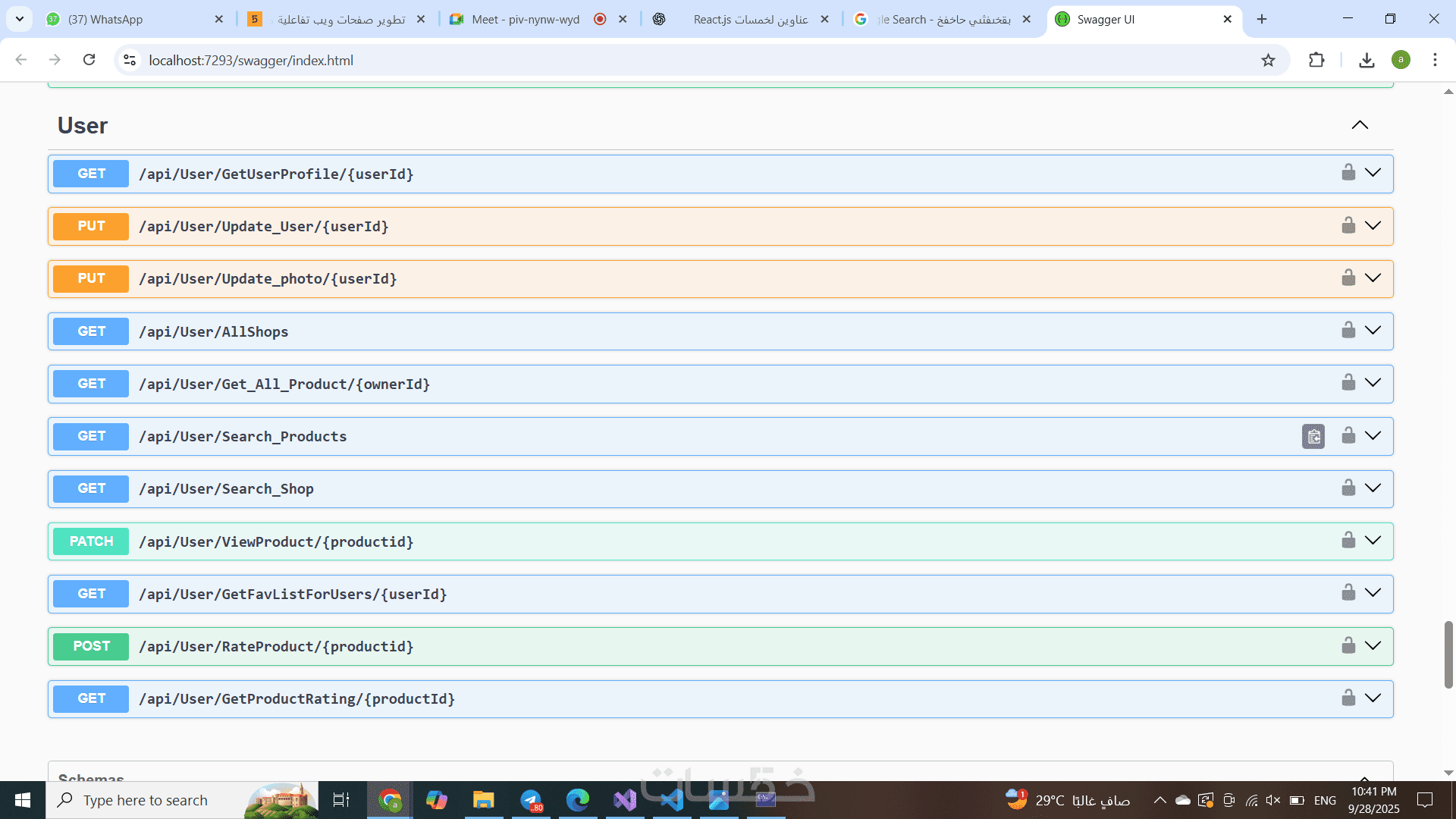1456x819 pixels.
Task: Click authorization lock on Update_photo endpoint
Action: (1348, 278)
